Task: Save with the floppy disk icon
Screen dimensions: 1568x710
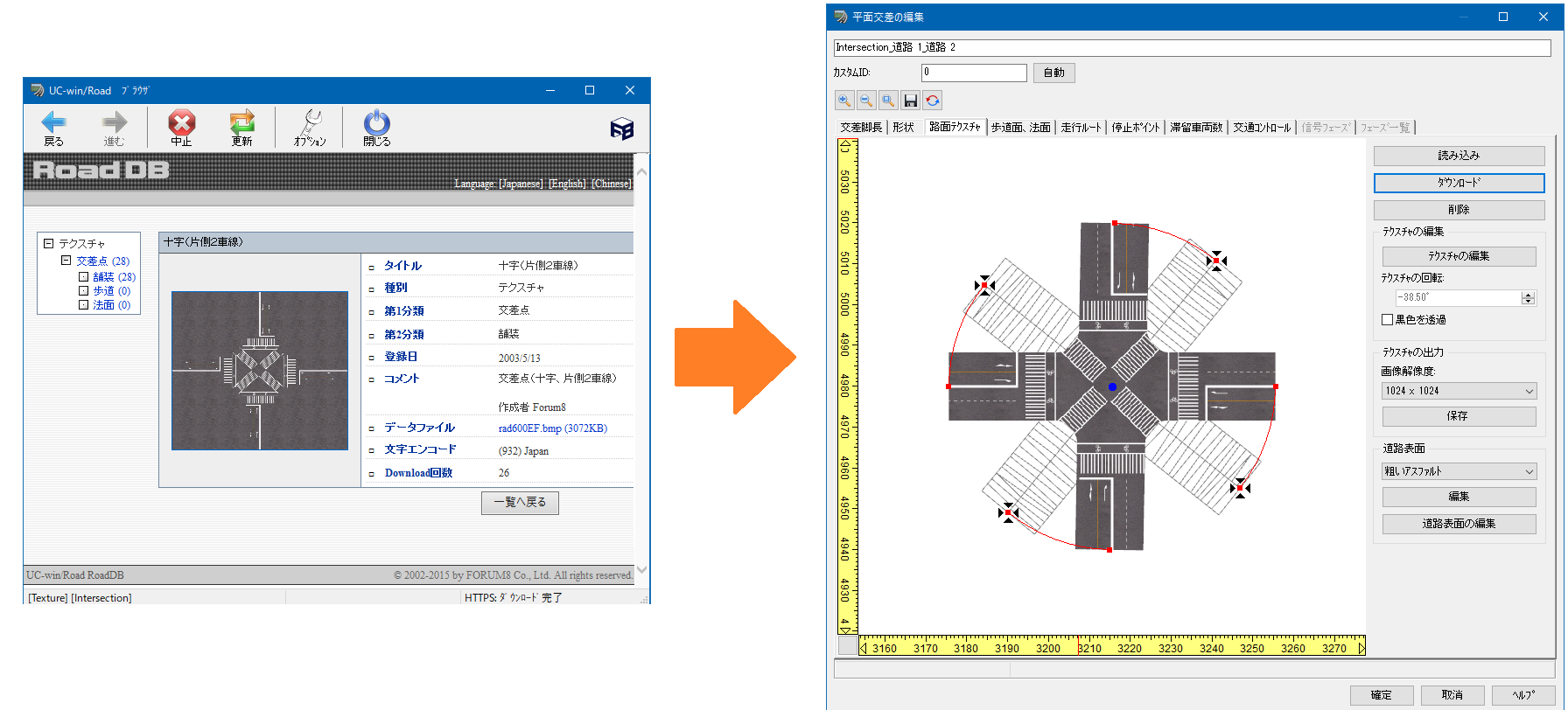Action: [911, 101]
